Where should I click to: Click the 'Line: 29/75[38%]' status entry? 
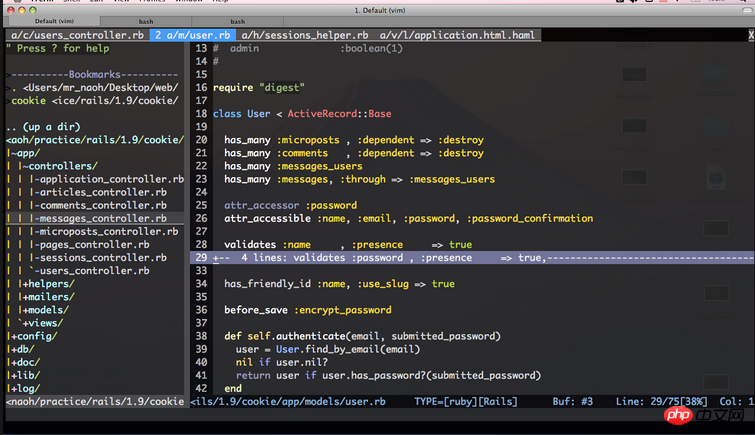tap(662, 402)
